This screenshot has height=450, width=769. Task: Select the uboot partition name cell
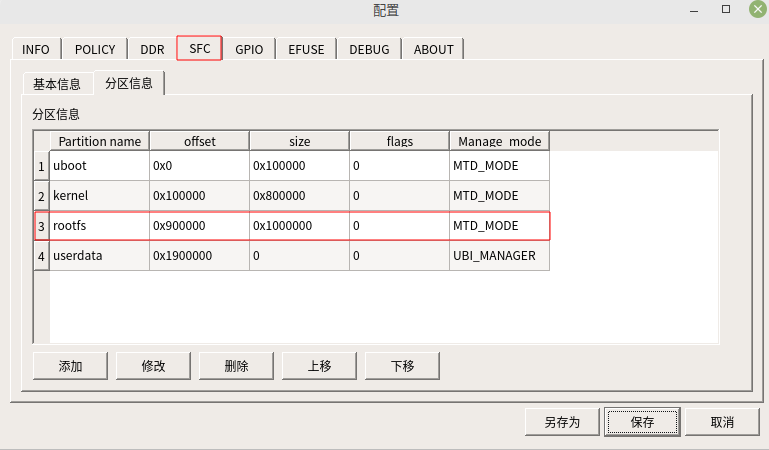99,166
